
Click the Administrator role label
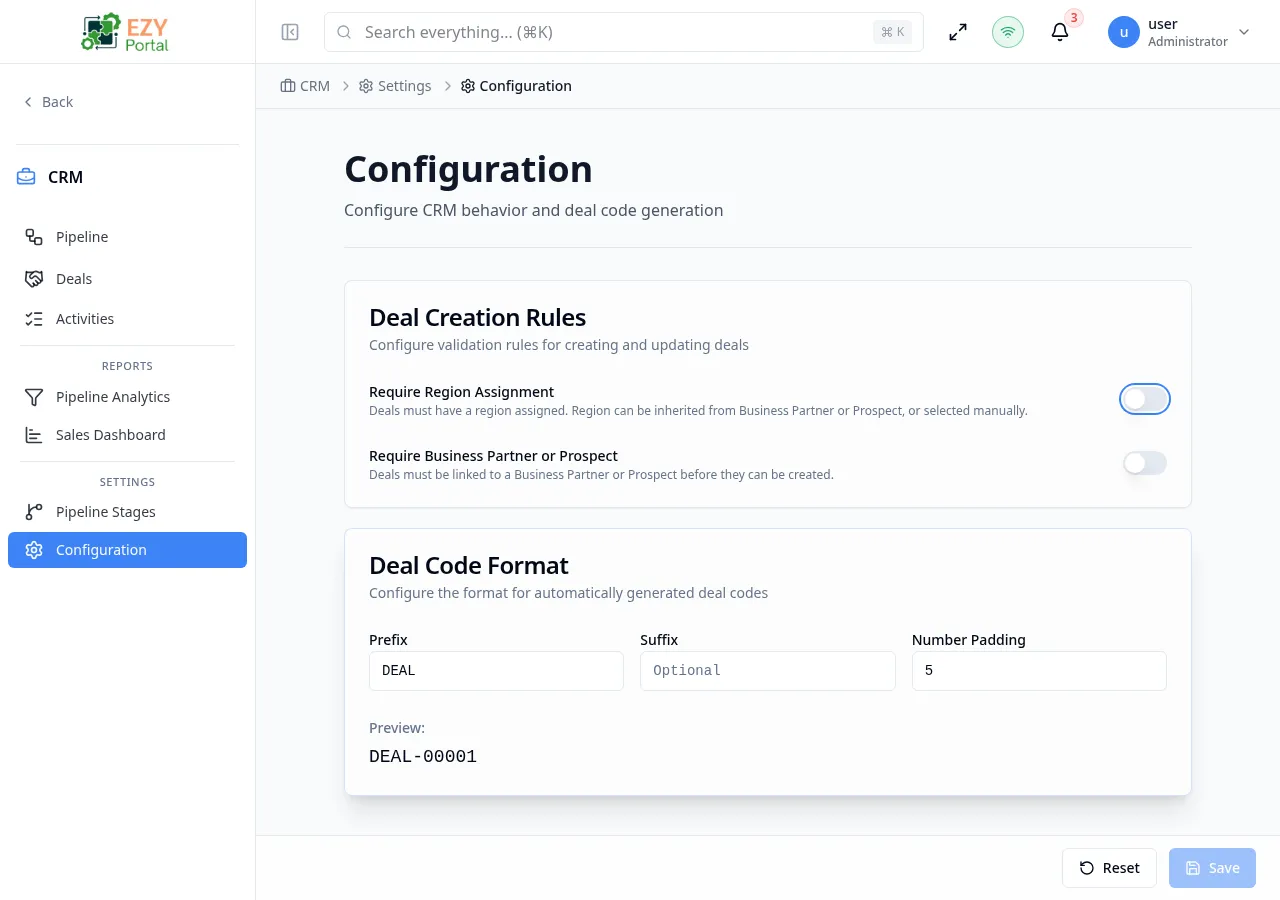click(1188, 42)
